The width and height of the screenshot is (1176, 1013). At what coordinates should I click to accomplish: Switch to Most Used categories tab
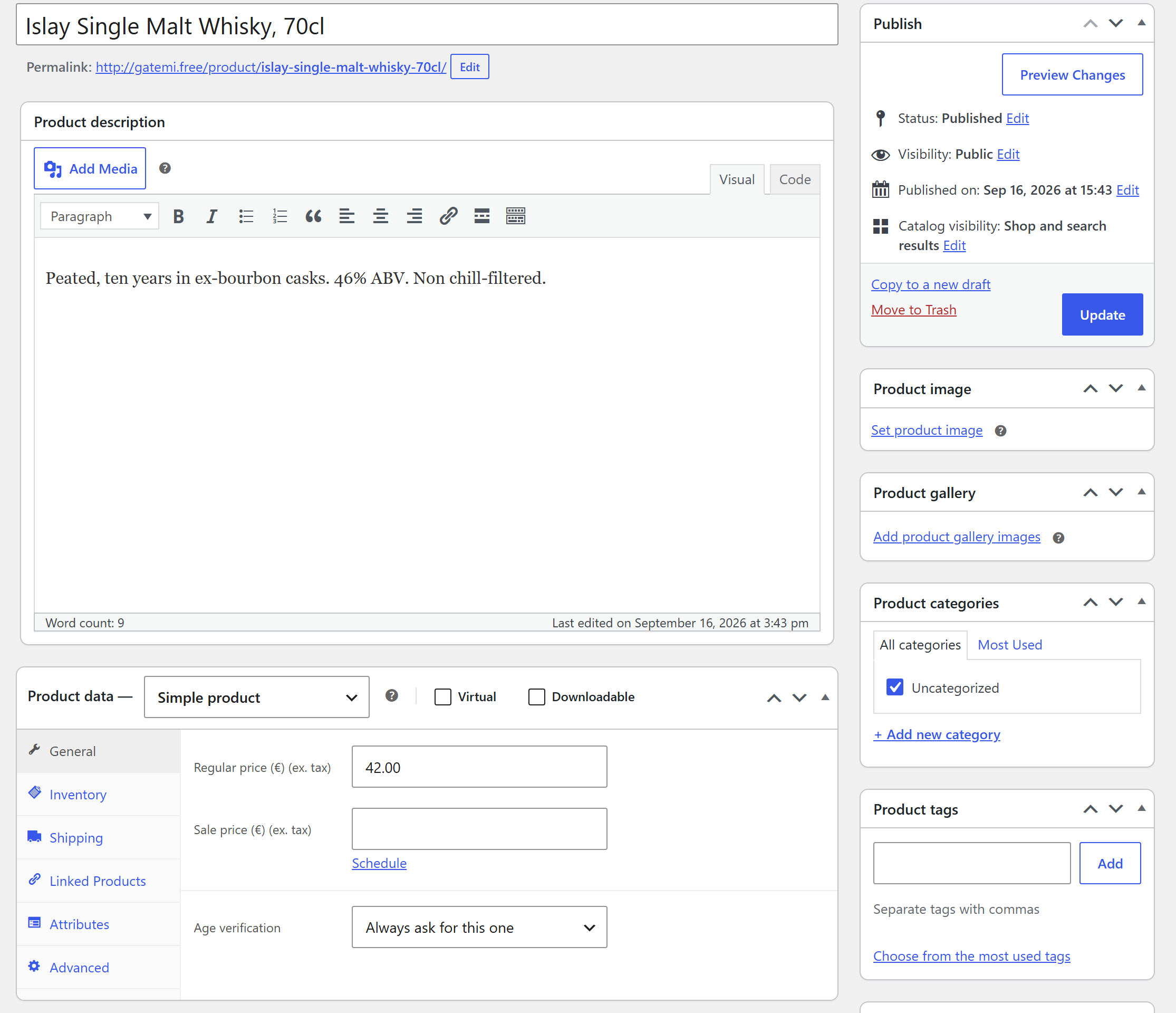[1010, 645]
